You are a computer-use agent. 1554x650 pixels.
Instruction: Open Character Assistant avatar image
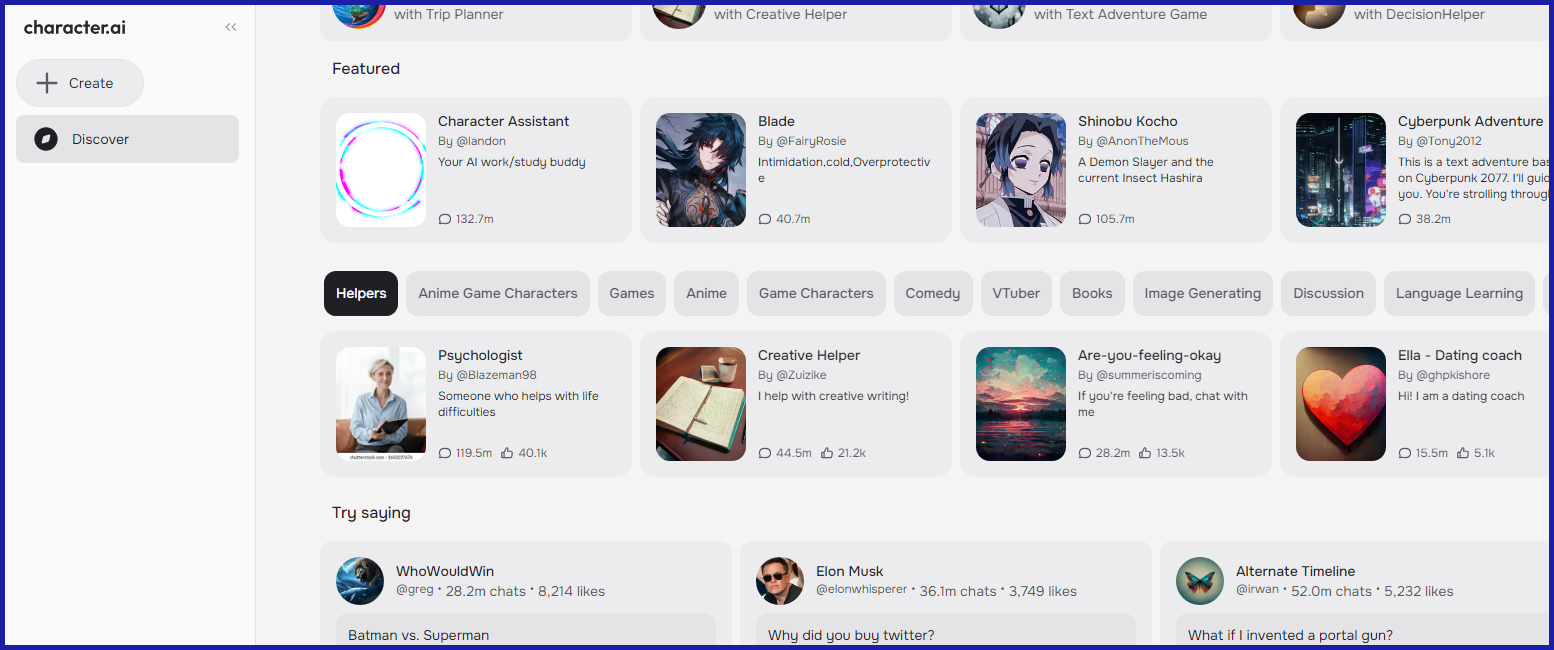click(381, 170)
